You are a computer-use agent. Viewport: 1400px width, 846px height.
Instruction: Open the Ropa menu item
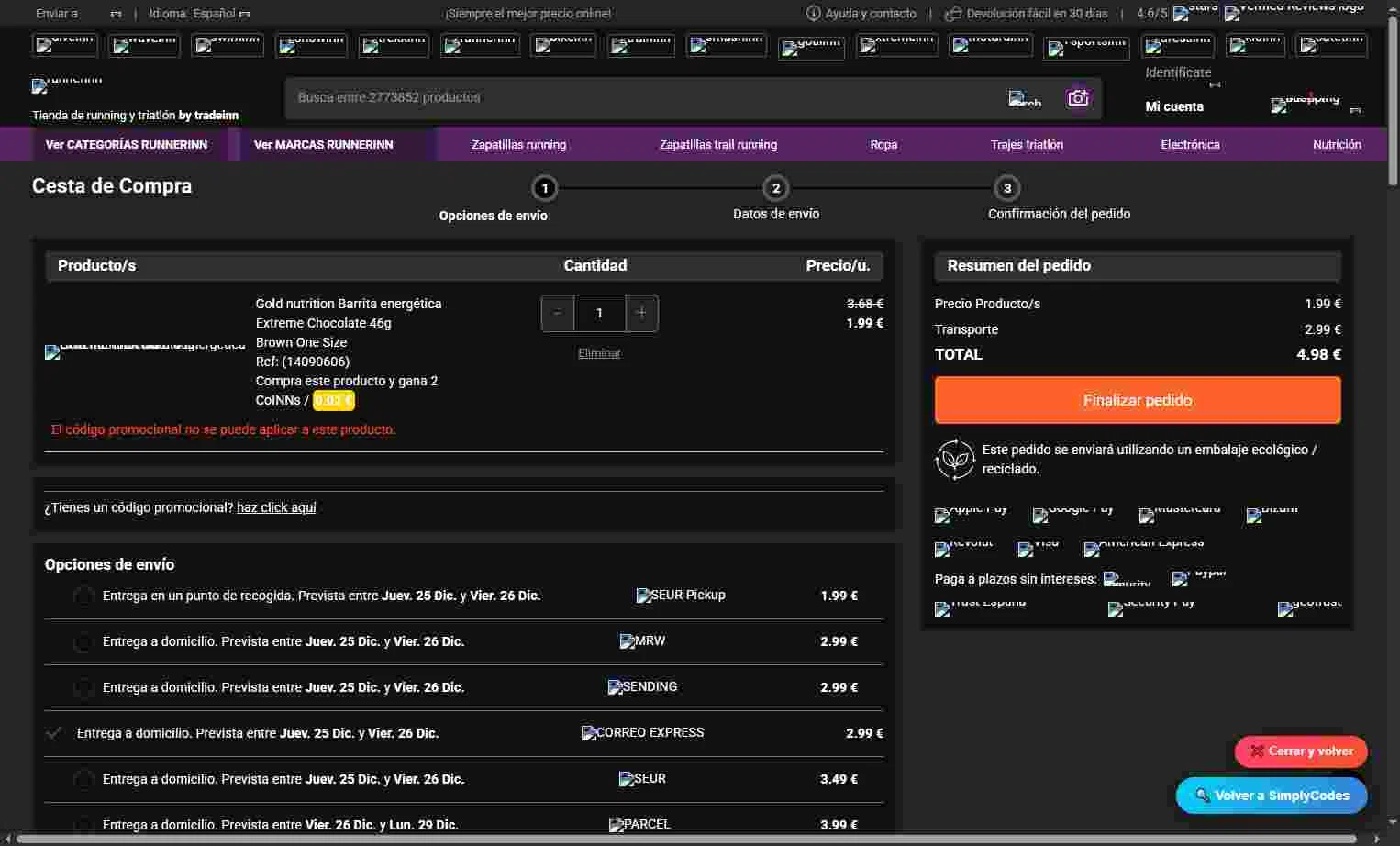tap(883, 145)
